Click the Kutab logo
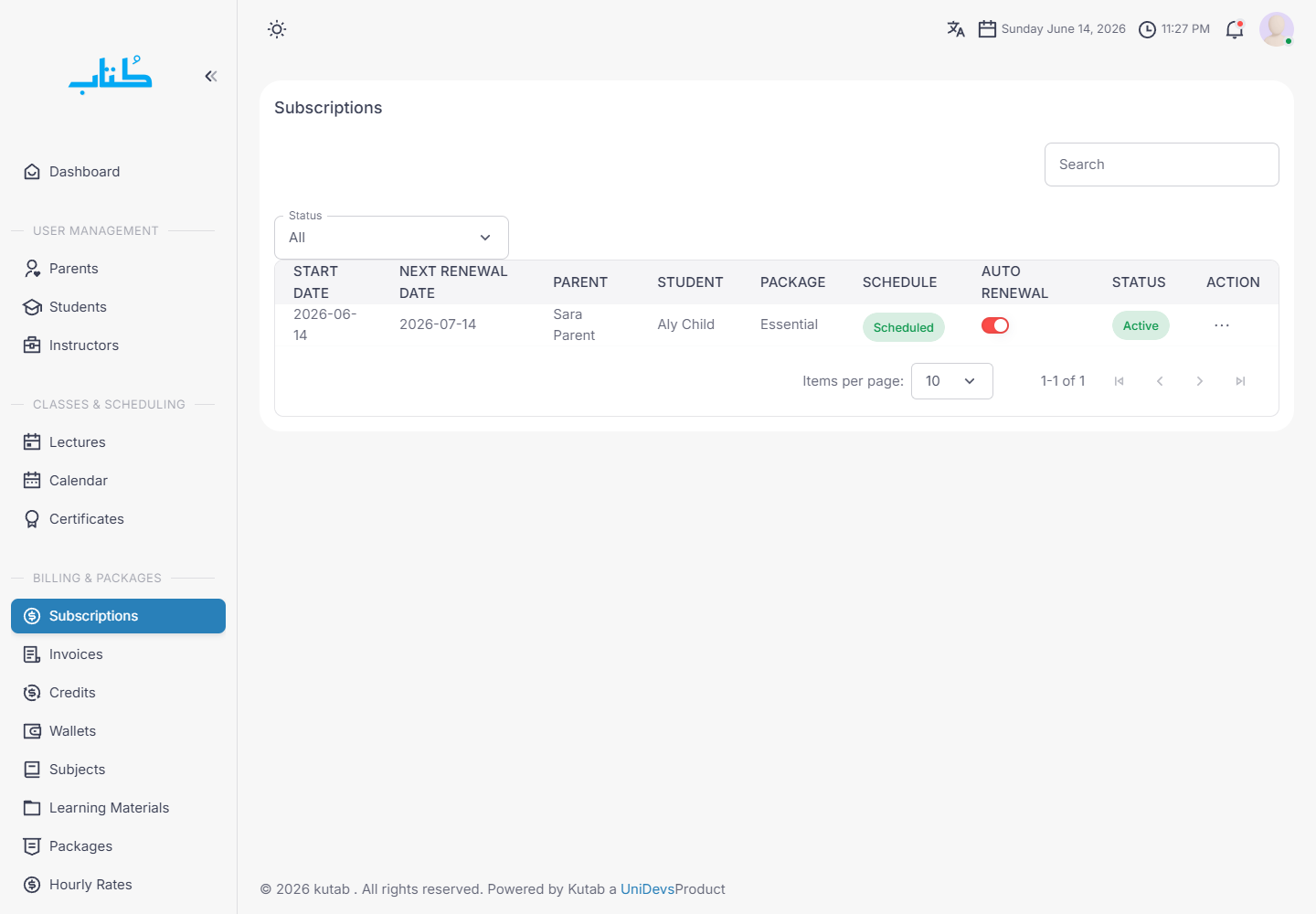This screenshot has width=1316, height=914. [111, 76]
